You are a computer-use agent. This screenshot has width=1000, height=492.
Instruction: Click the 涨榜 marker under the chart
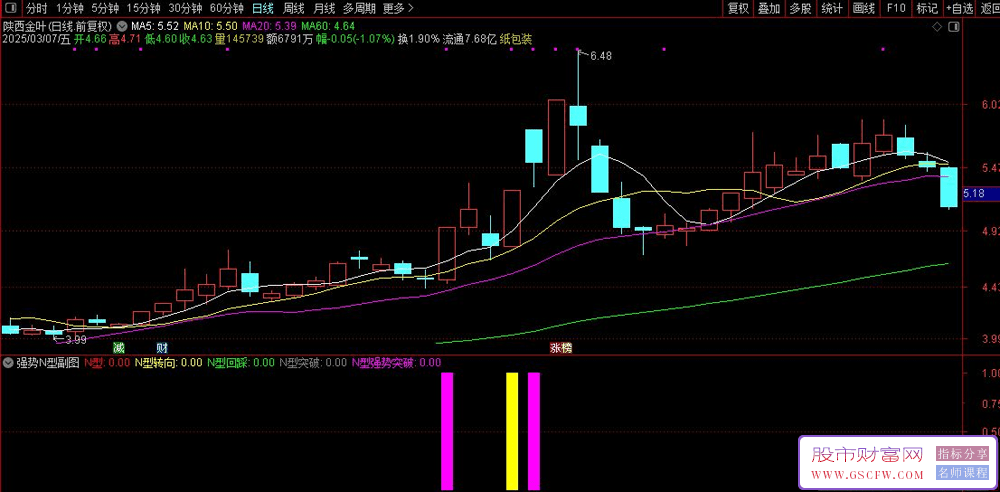tap(562, 348)
